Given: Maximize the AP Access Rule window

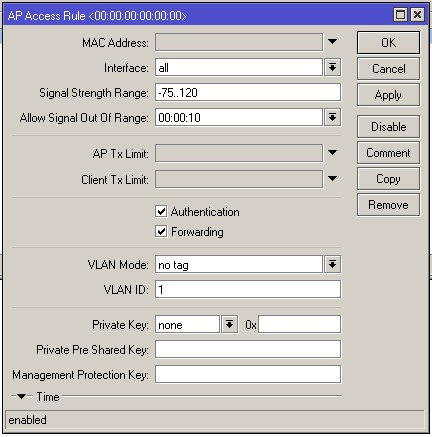Looking at the screenshot, I should pyautogui.click(x=400, y=15).
